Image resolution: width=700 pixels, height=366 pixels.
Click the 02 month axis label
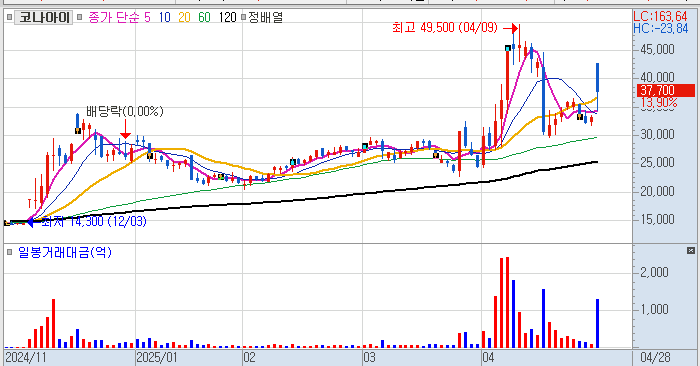[249, 358]
